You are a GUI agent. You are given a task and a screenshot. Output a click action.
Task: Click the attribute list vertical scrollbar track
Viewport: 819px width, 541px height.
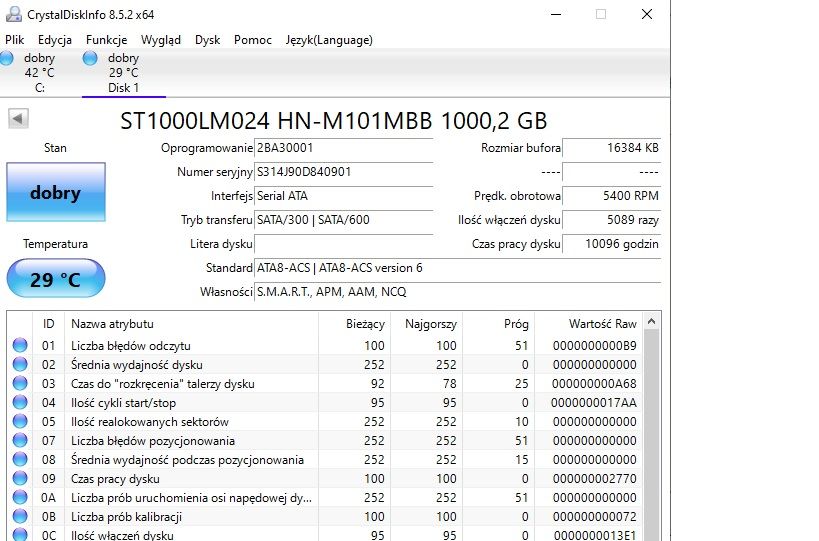point(651,434)
